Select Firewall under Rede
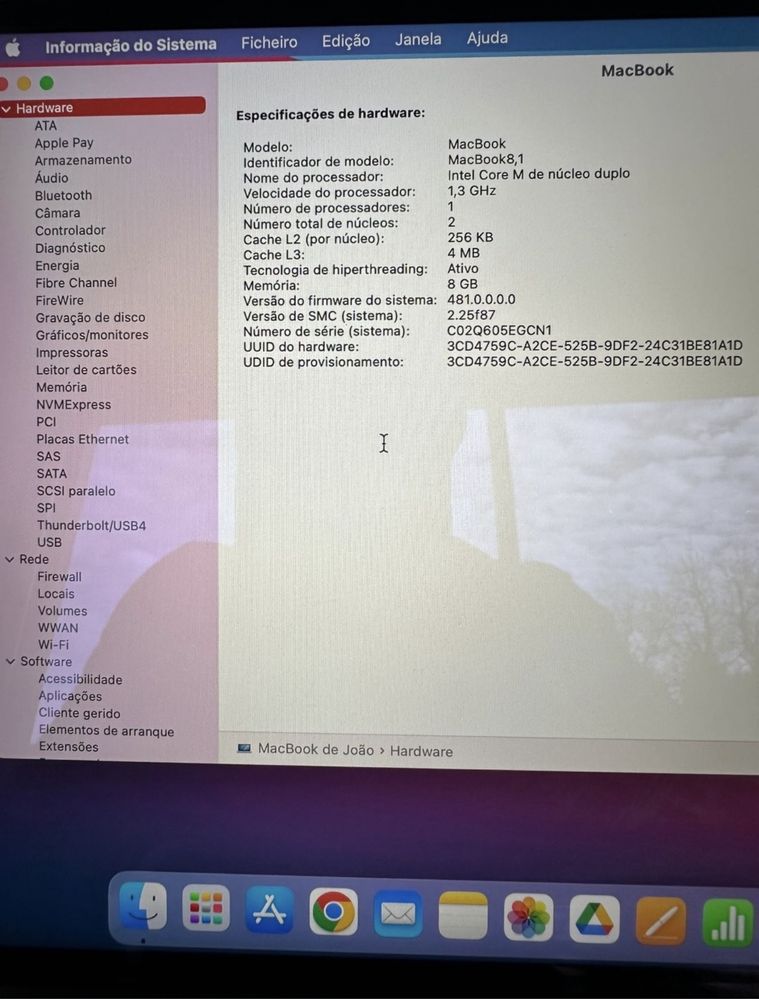Image resolution: width=759 pixels, height=999 pixels. click(59, 577)
